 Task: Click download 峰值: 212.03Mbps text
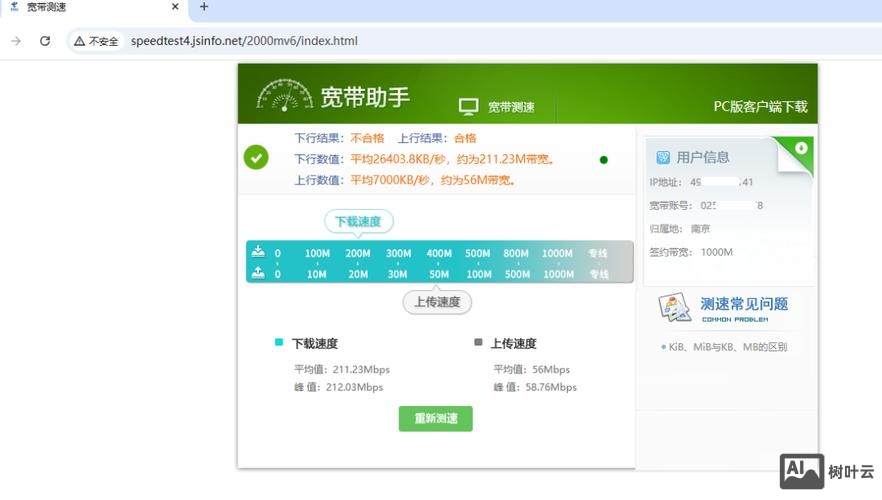(338, 388)
